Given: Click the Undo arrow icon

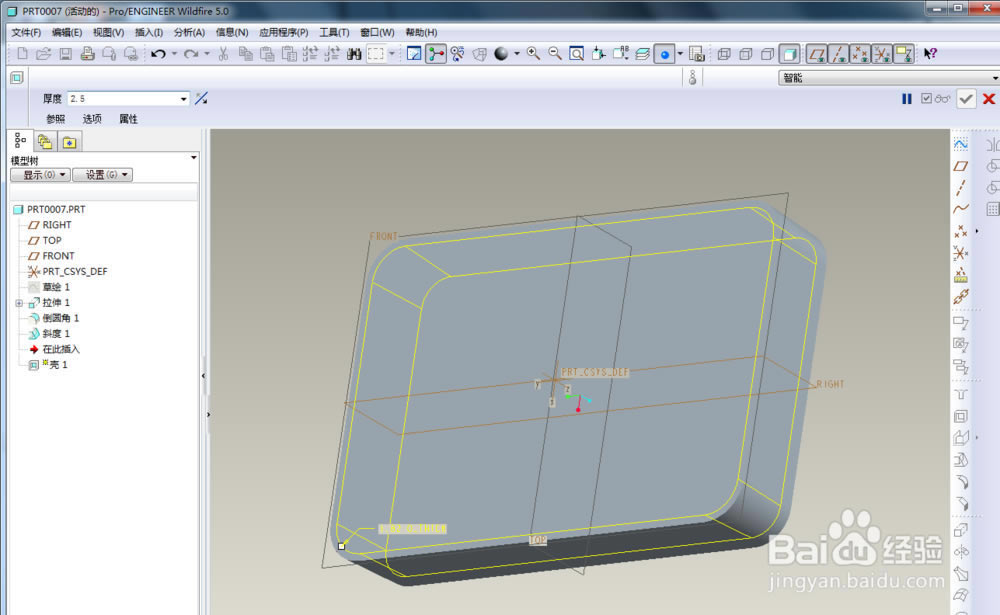Looking at the screenshot, I should 159,54.
